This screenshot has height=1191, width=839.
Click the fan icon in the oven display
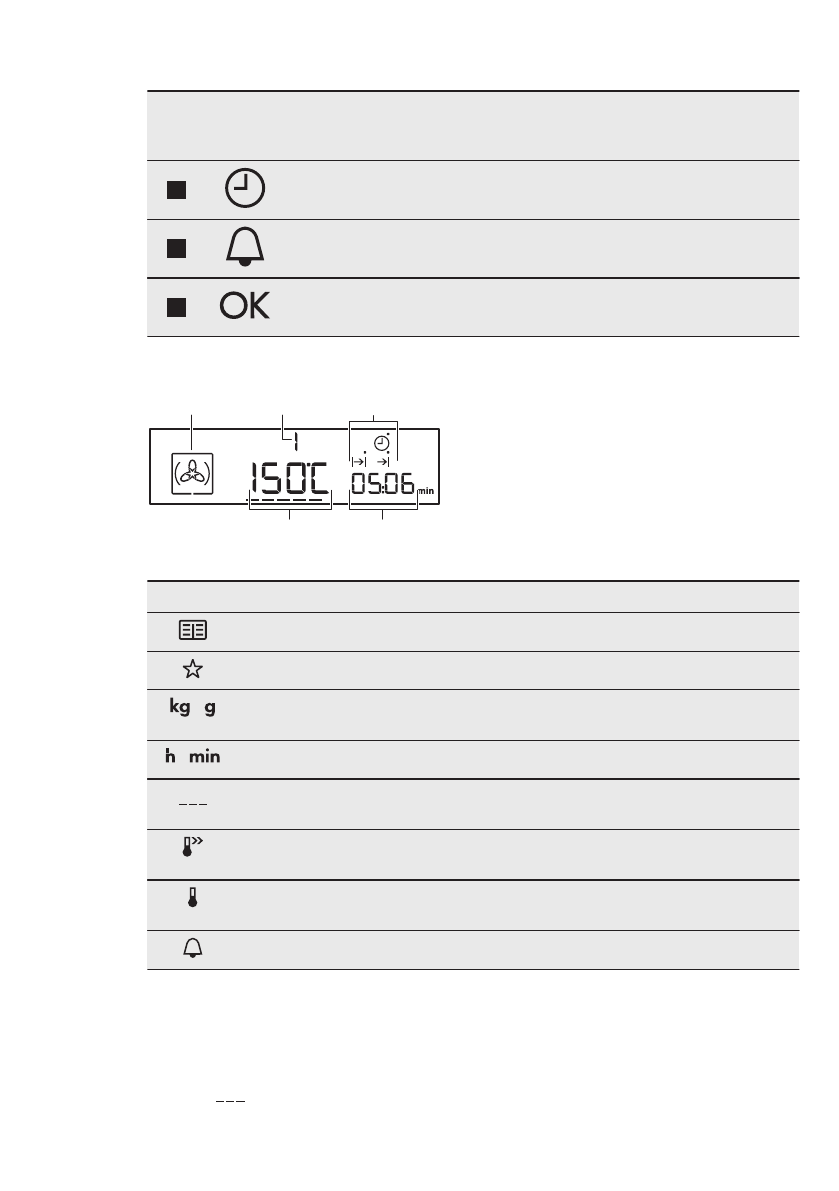pyautogui.click(x=191, y=472)
